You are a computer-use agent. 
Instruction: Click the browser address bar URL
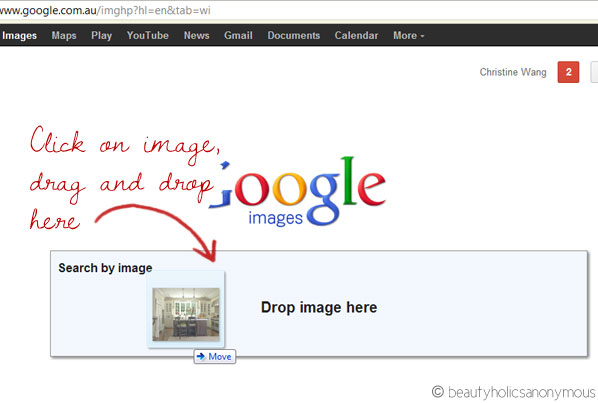[105, 10]
